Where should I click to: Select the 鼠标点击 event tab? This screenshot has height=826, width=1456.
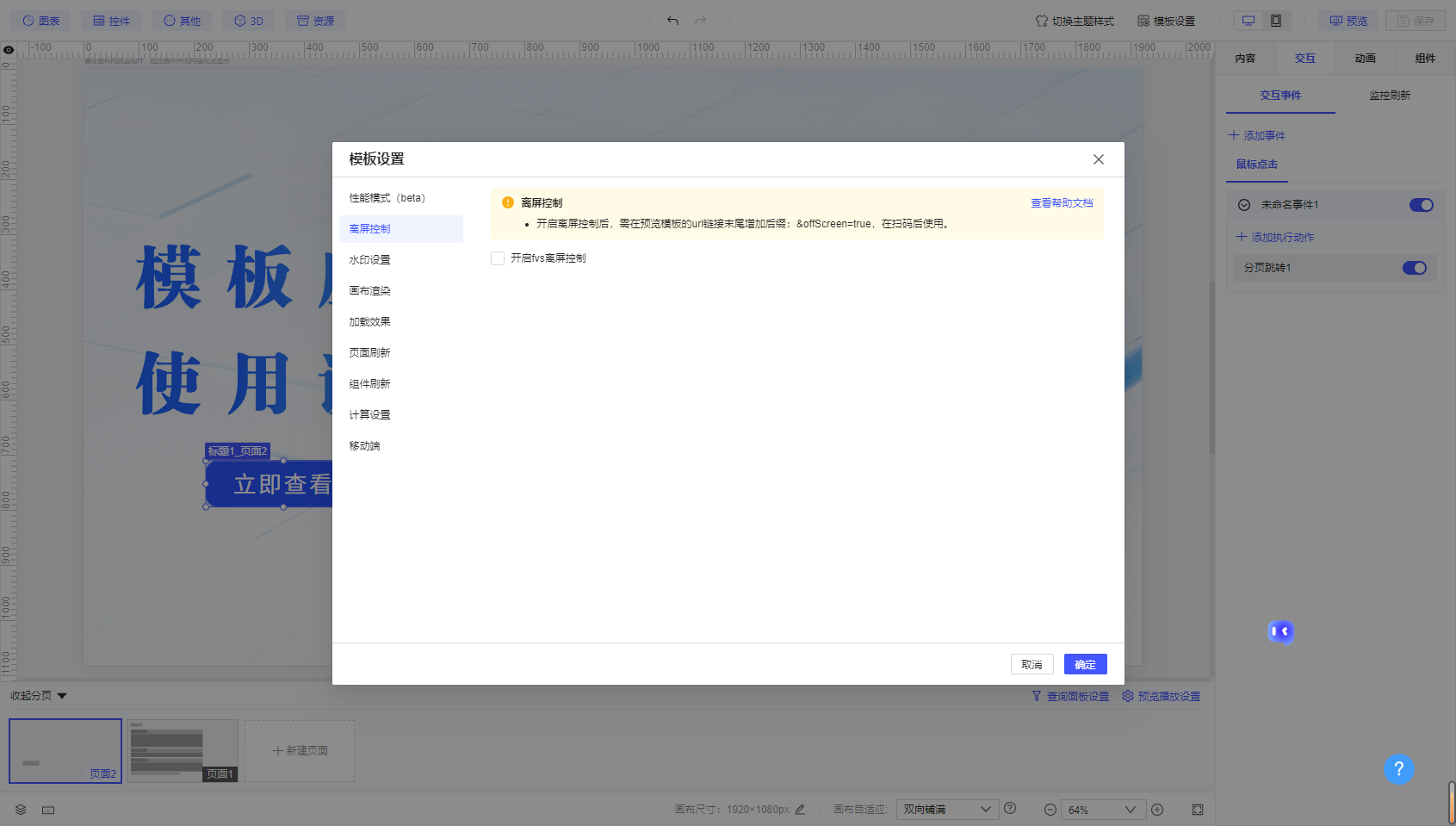[x=1256, y=164]
